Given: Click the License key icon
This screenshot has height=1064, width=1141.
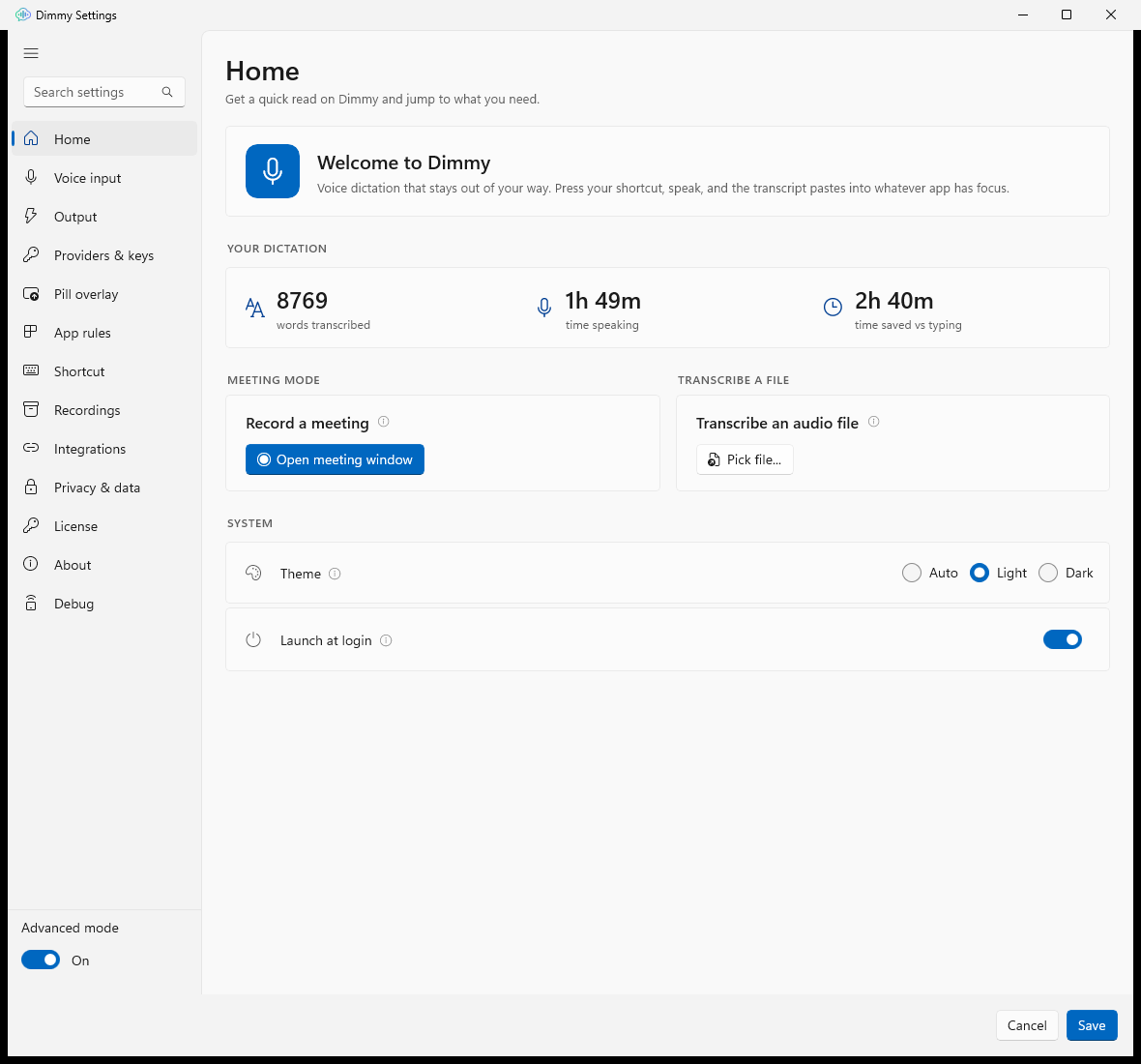Looking at the screenshot, I should (x=31, y=524).
